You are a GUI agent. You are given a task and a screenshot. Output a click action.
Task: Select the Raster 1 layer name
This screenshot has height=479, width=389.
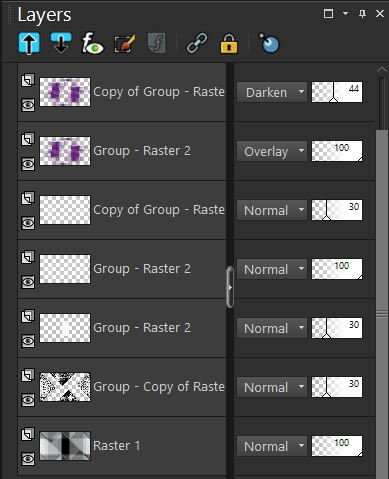pos(117,446)
